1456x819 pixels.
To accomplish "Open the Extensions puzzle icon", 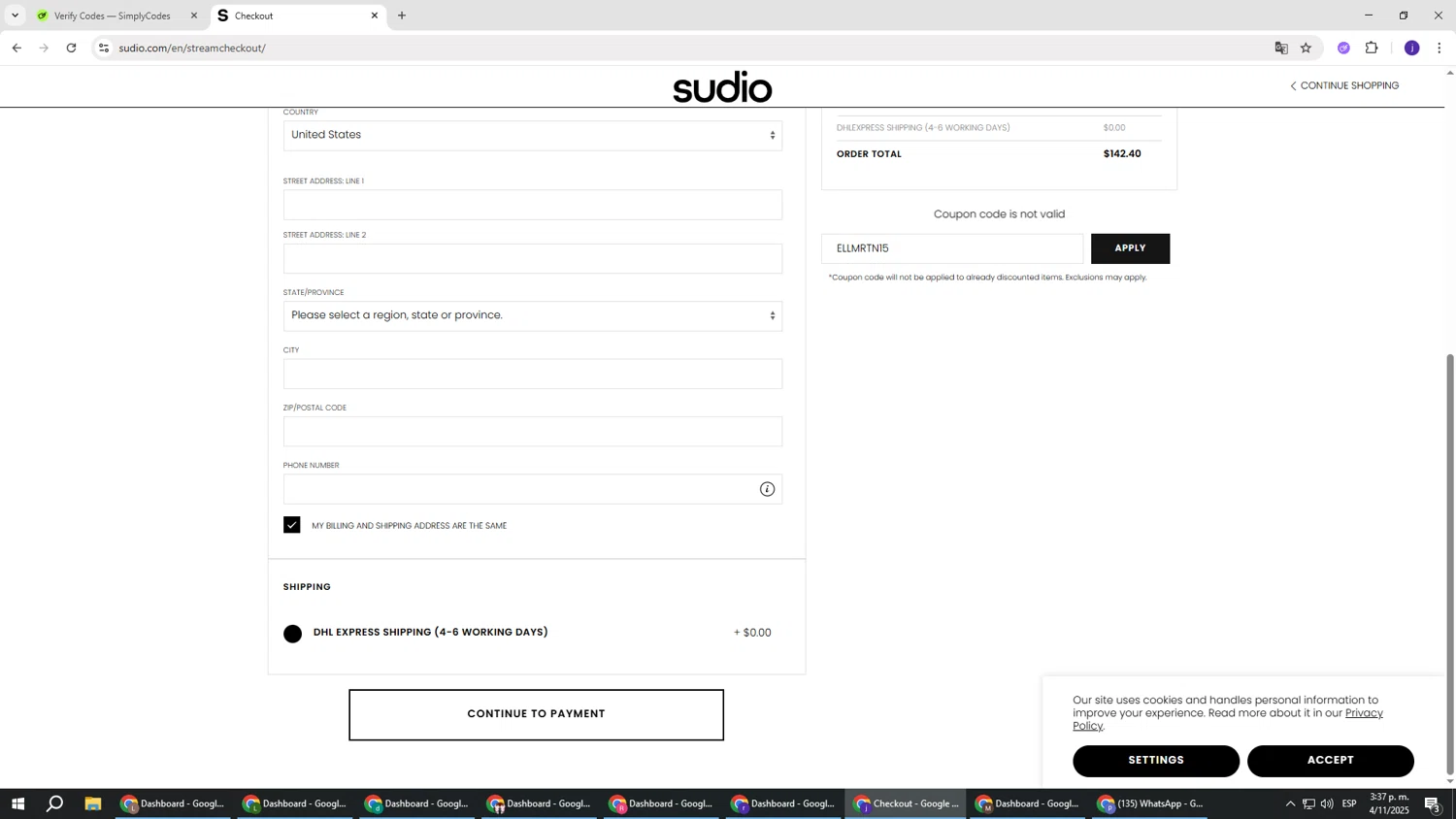I will coord(1372,48).
